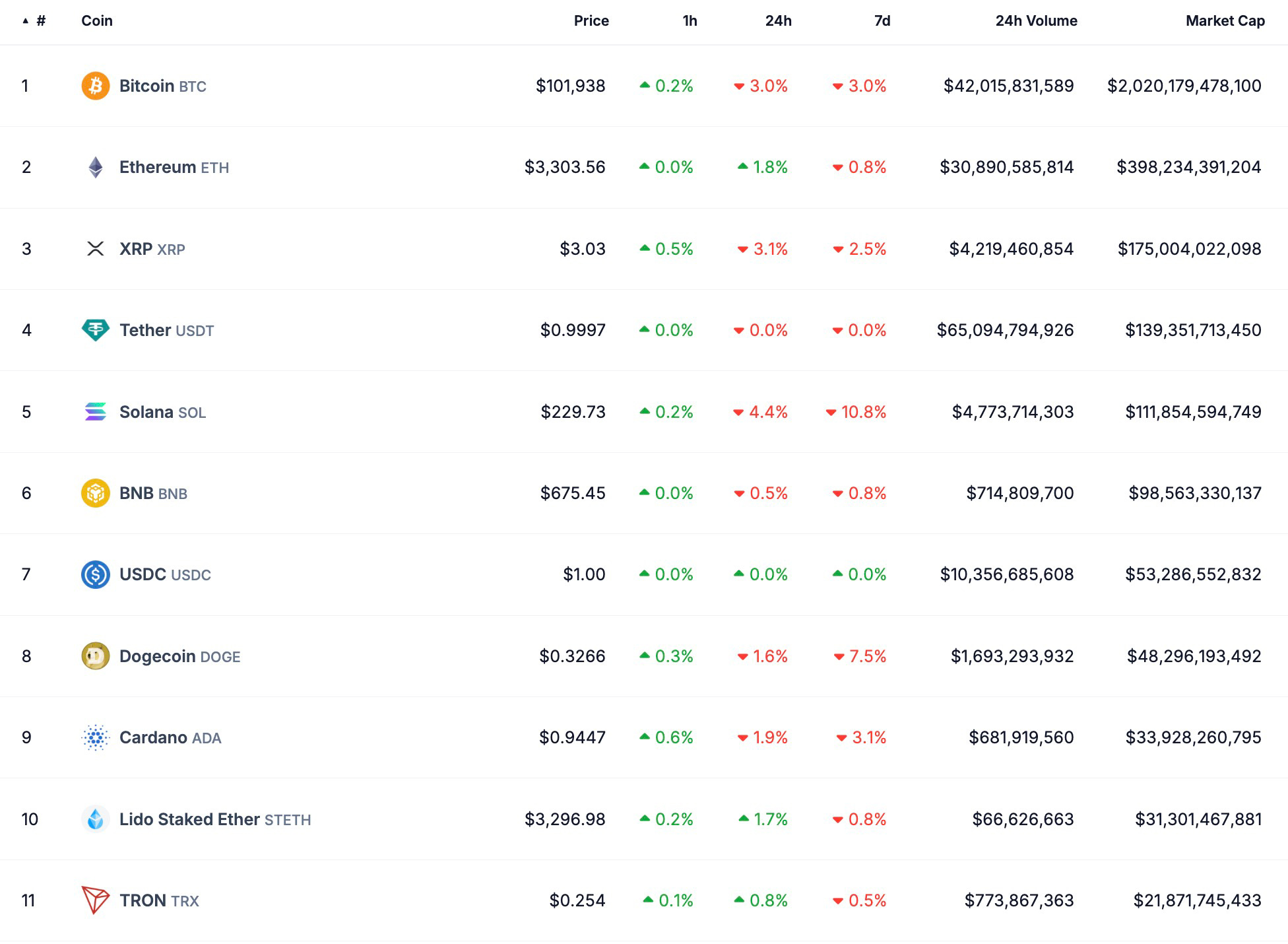Sort the table by Coin column
Image resolution: width=1288 pixels, height=944 pixels.
[x=97, y=20]
